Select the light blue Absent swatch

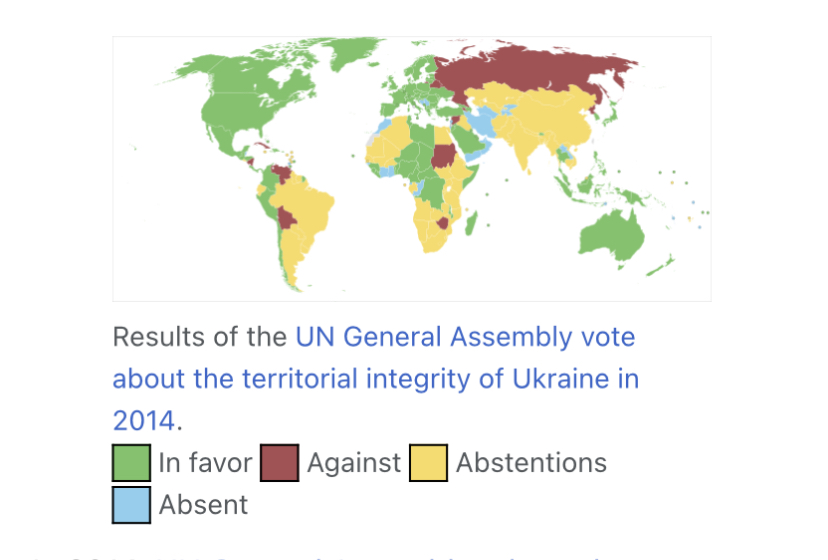(x=131, y=505)
